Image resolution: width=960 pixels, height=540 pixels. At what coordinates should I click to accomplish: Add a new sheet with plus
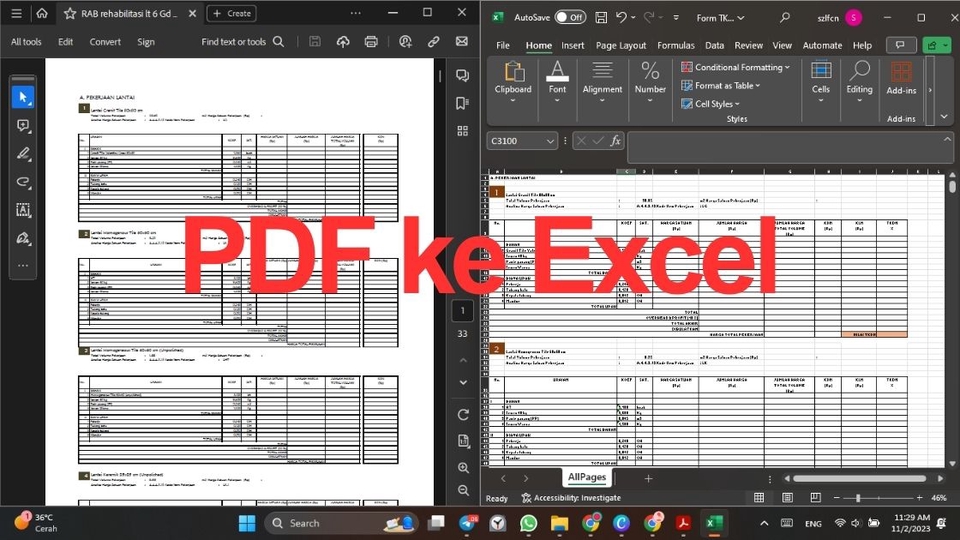648,478
